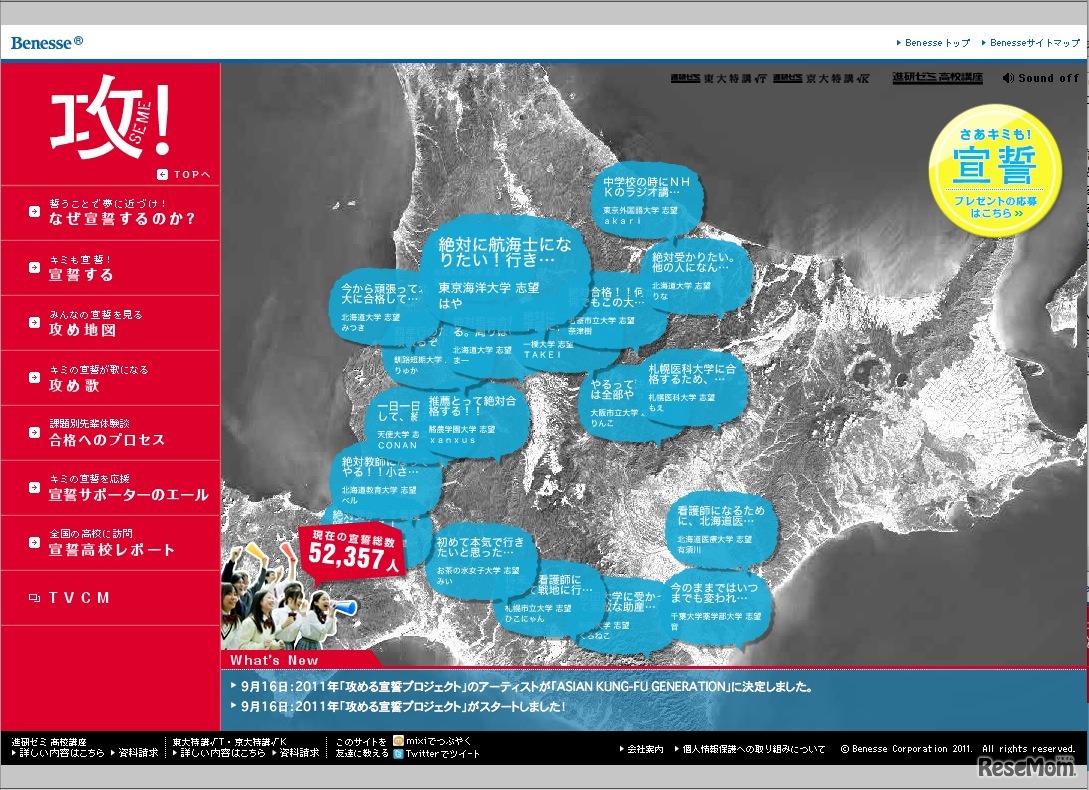1089x790 pixels.
Task: Open the Benesseサイトマップ link
Action: 1031,42
